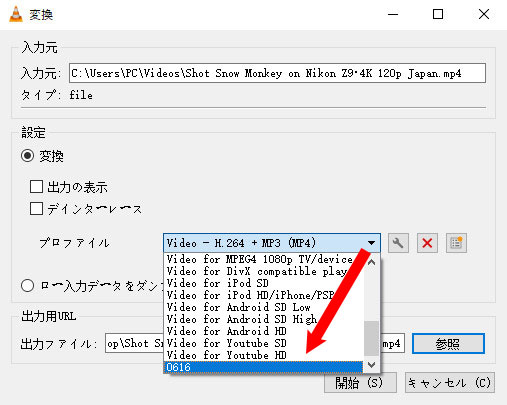Create a new profile icon
The width and height of the screenshot is (507, 405).
tap(456, 243)
